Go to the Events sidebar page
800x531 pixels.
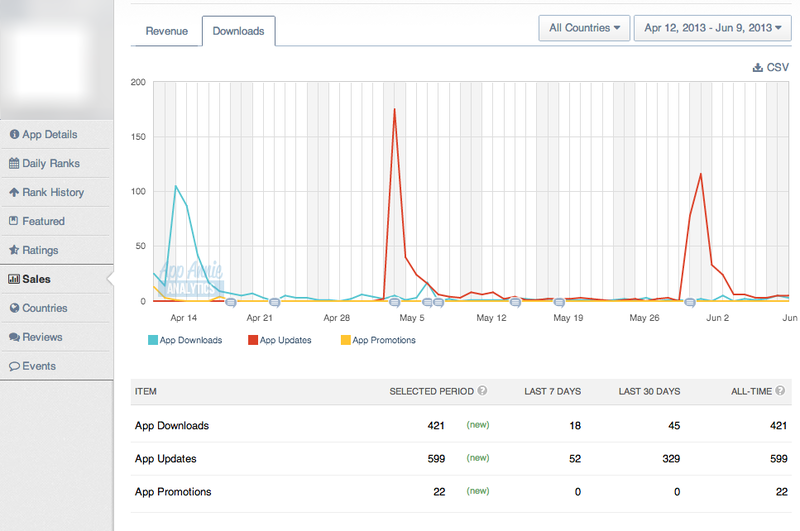pyautogui.click(x=39, y=366)
